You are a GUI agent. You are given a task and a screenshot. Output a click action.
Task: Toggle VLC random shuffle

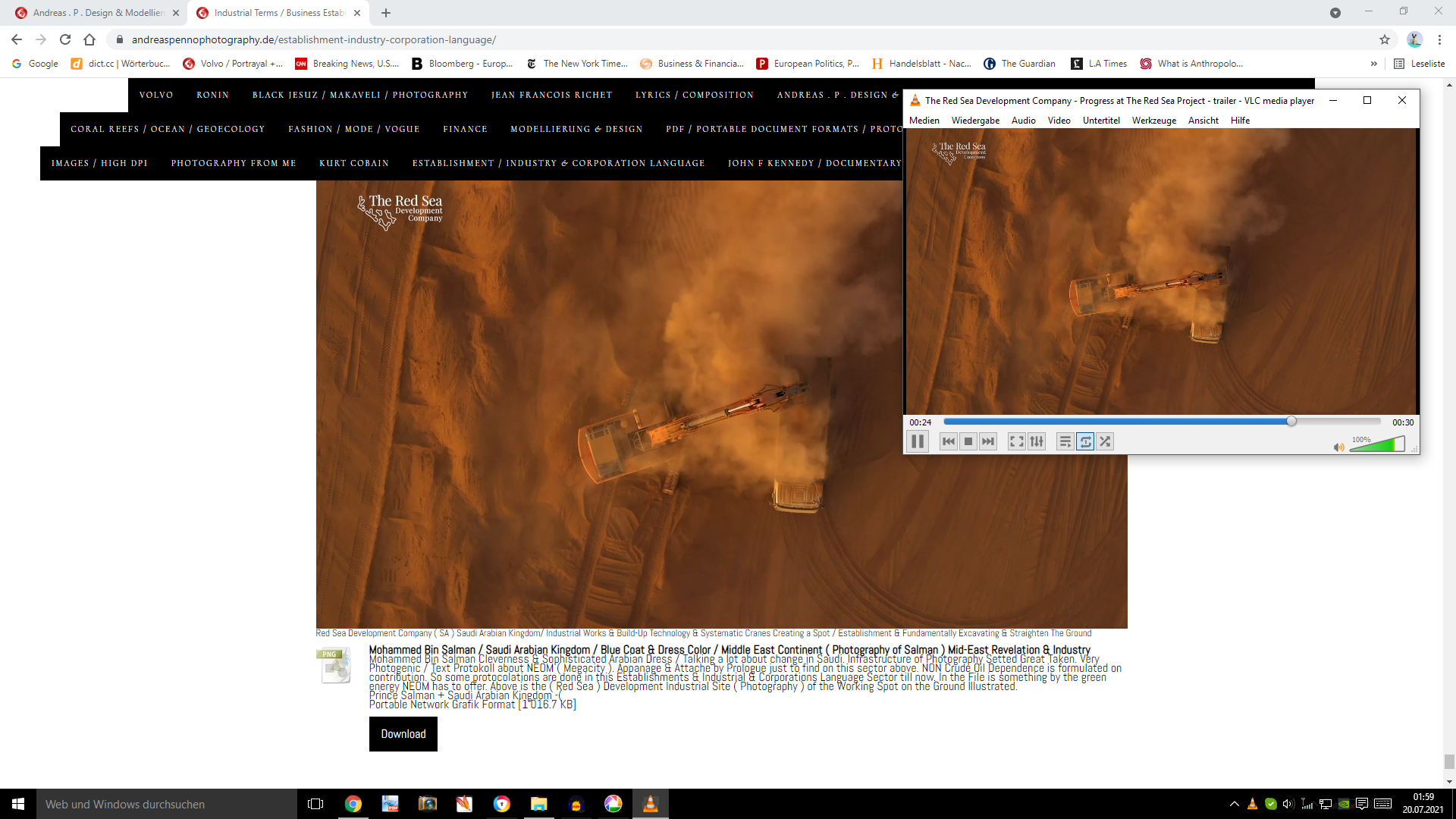1105,441
